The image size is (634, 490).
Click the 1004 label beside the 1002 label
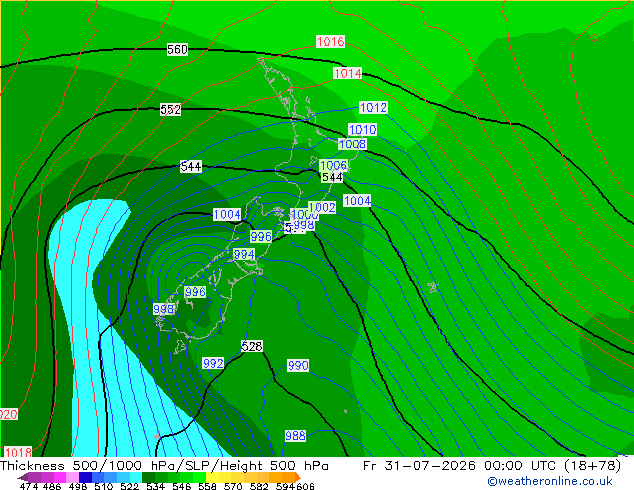pos(357,201)
